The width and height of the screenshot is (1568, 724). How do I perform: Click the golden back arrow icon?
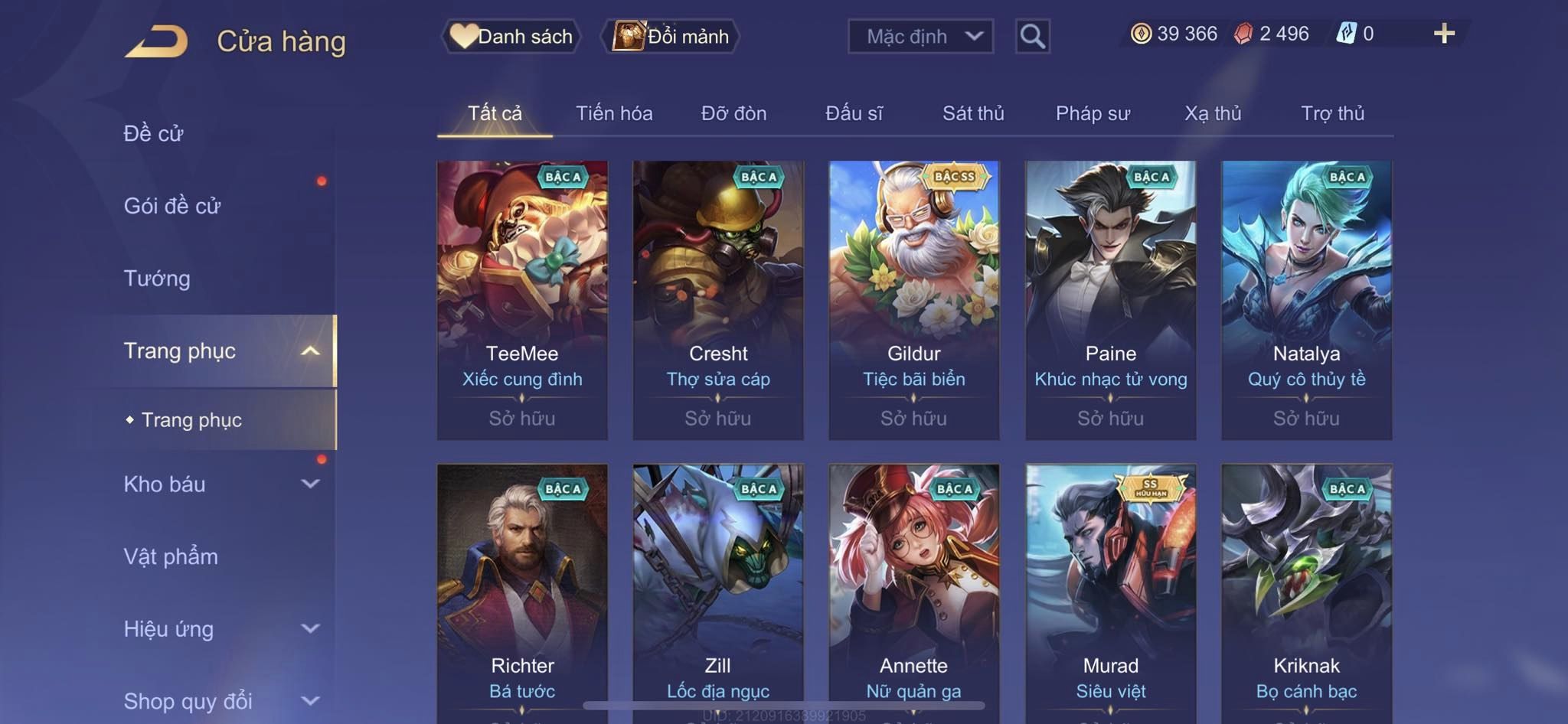tap(157, 41)
